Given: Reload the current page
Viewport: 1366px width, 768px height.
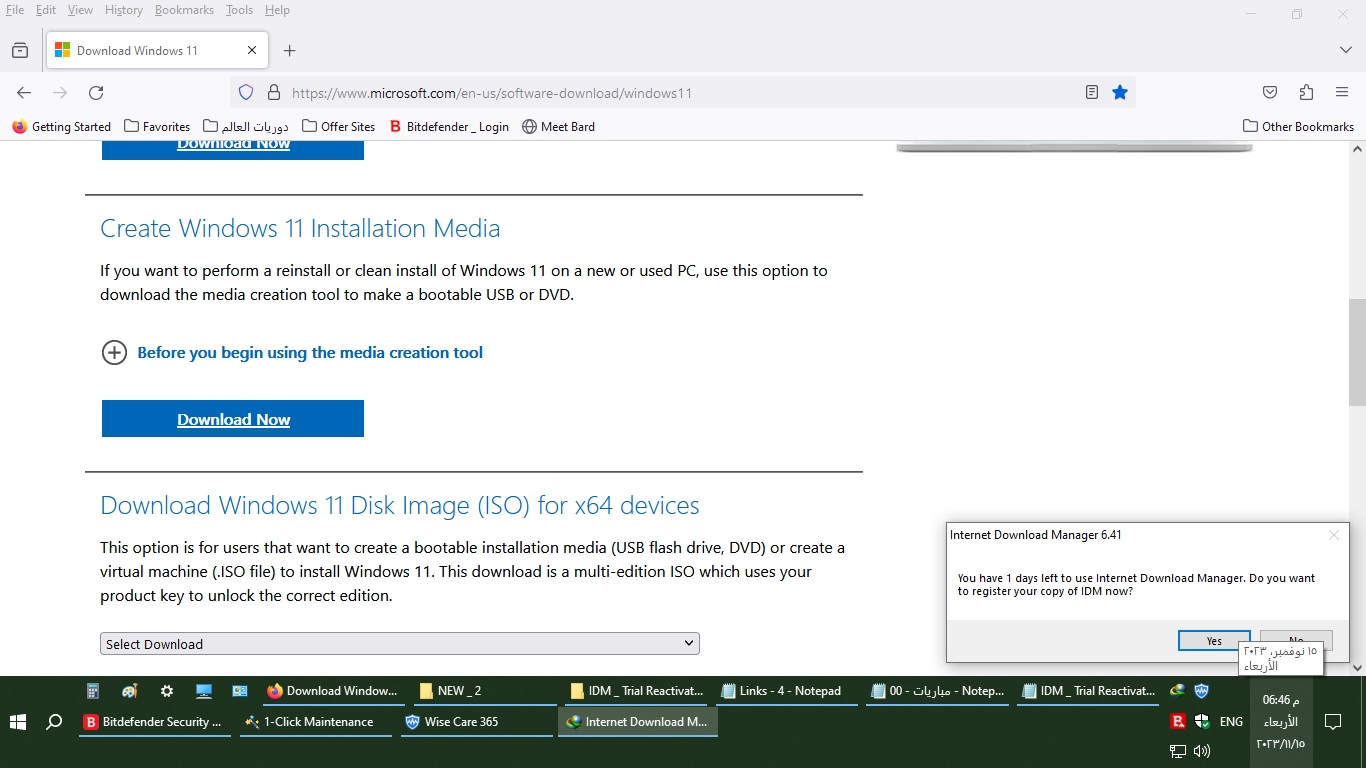Looking at the screenshot, I should tap(96, 93).
